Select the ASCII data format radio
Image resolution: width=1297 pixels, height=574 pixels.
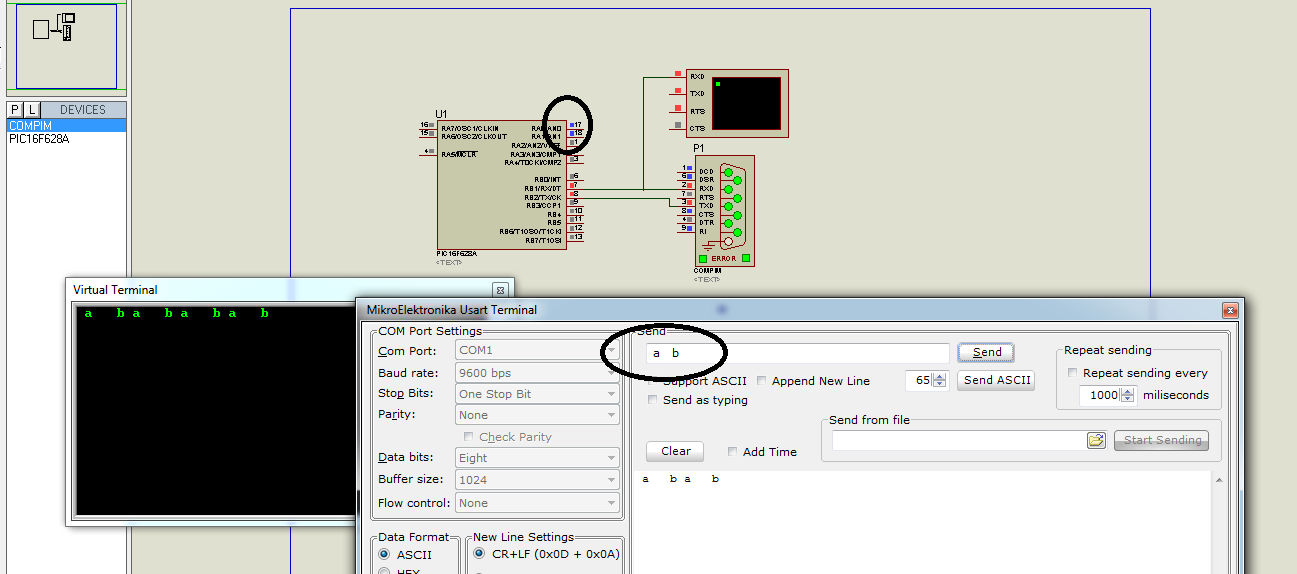384,554
